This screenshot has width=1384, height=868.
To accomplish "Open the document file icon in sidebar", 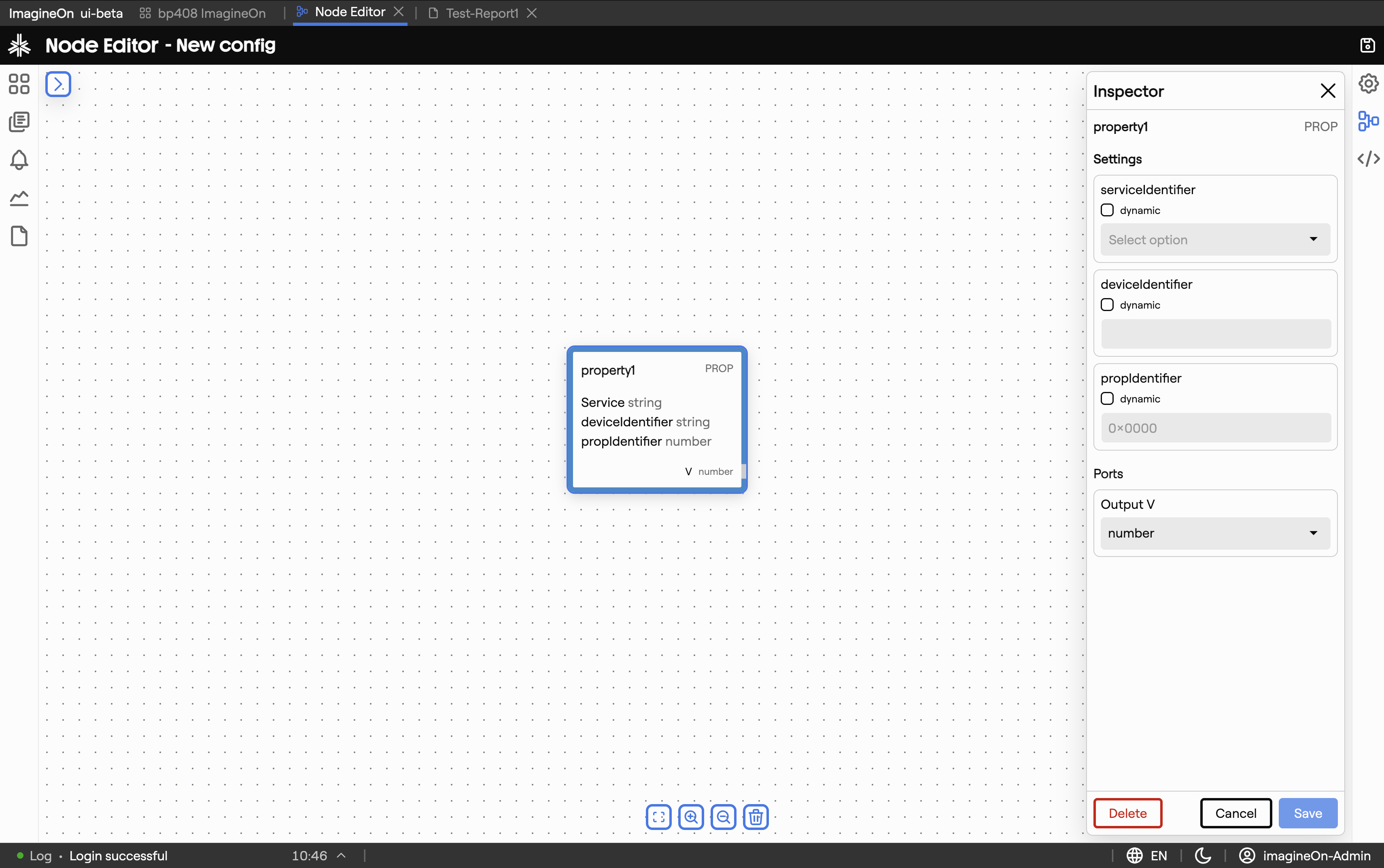I will 19,236.
